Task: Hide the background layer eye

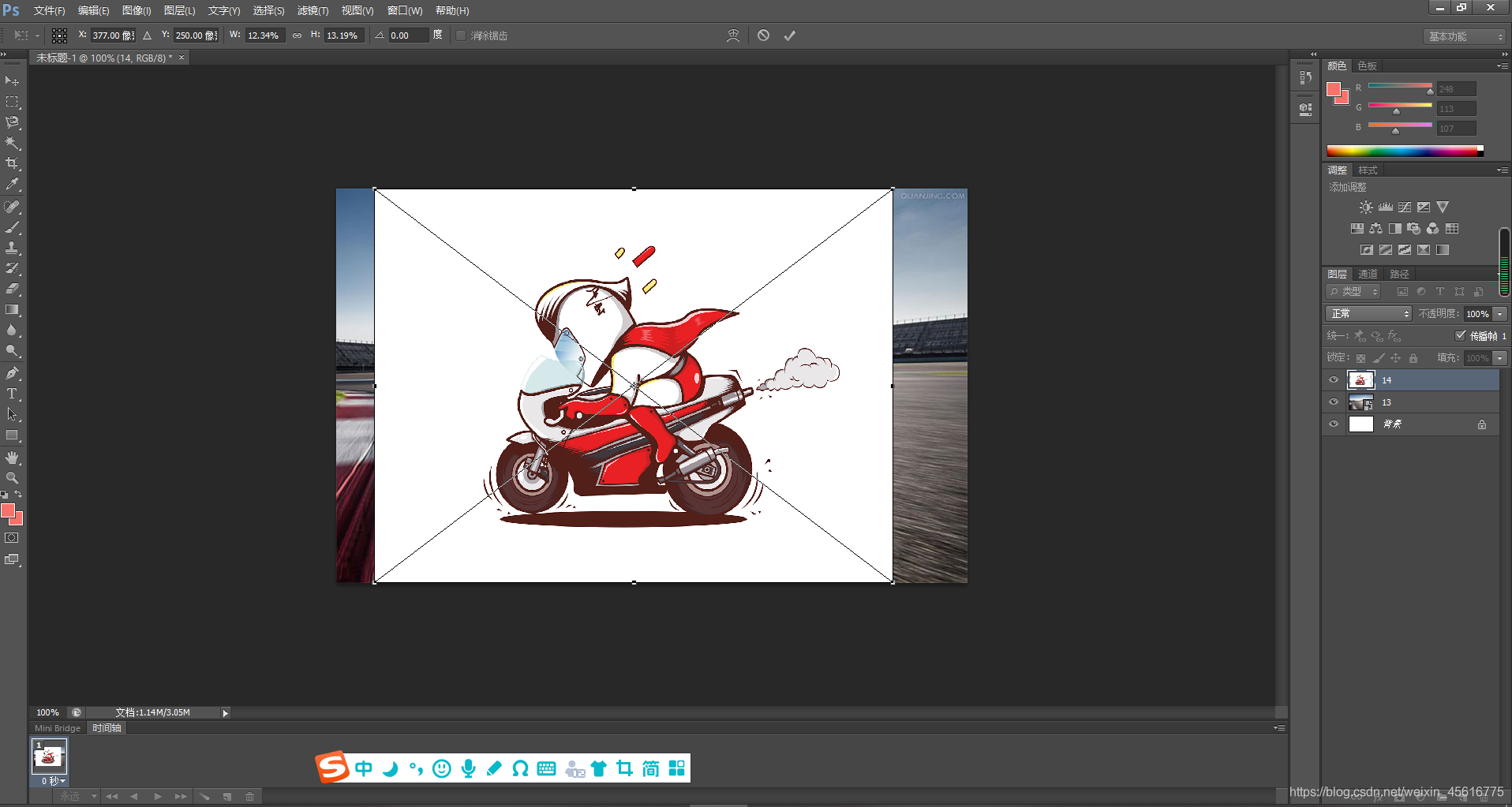Action: pos(1334,424)
